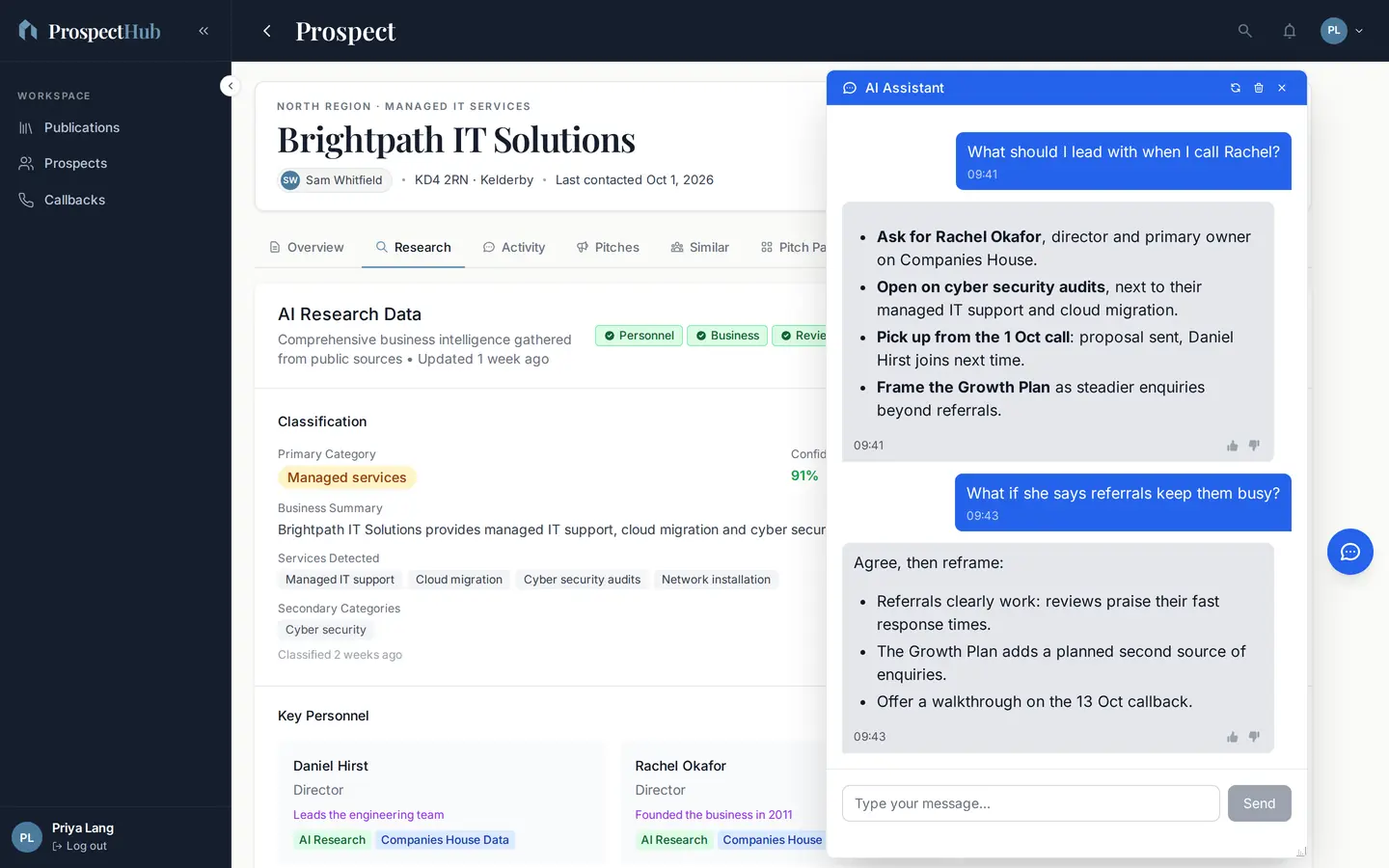Like the 09:43 assistant reply
Viewport: 1389px width, 868px height.
(1232, 737)
